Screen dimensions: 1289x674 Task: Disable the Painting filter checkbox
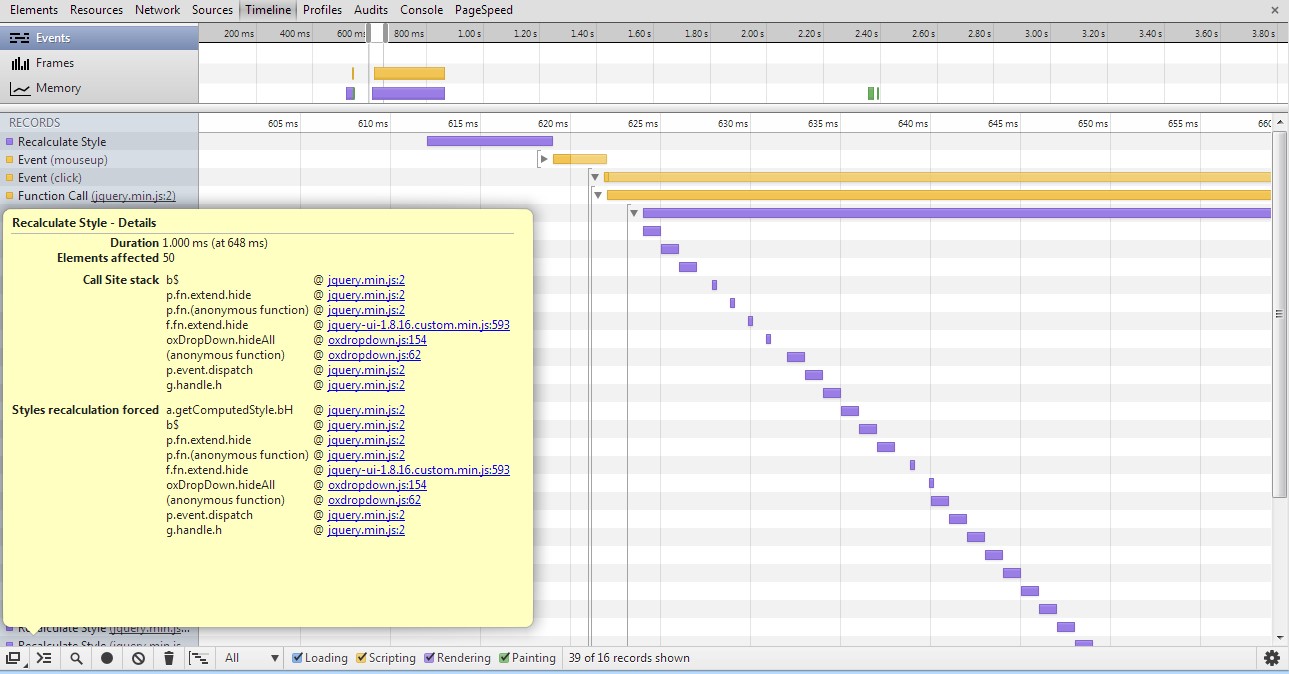tap(505, 658)
